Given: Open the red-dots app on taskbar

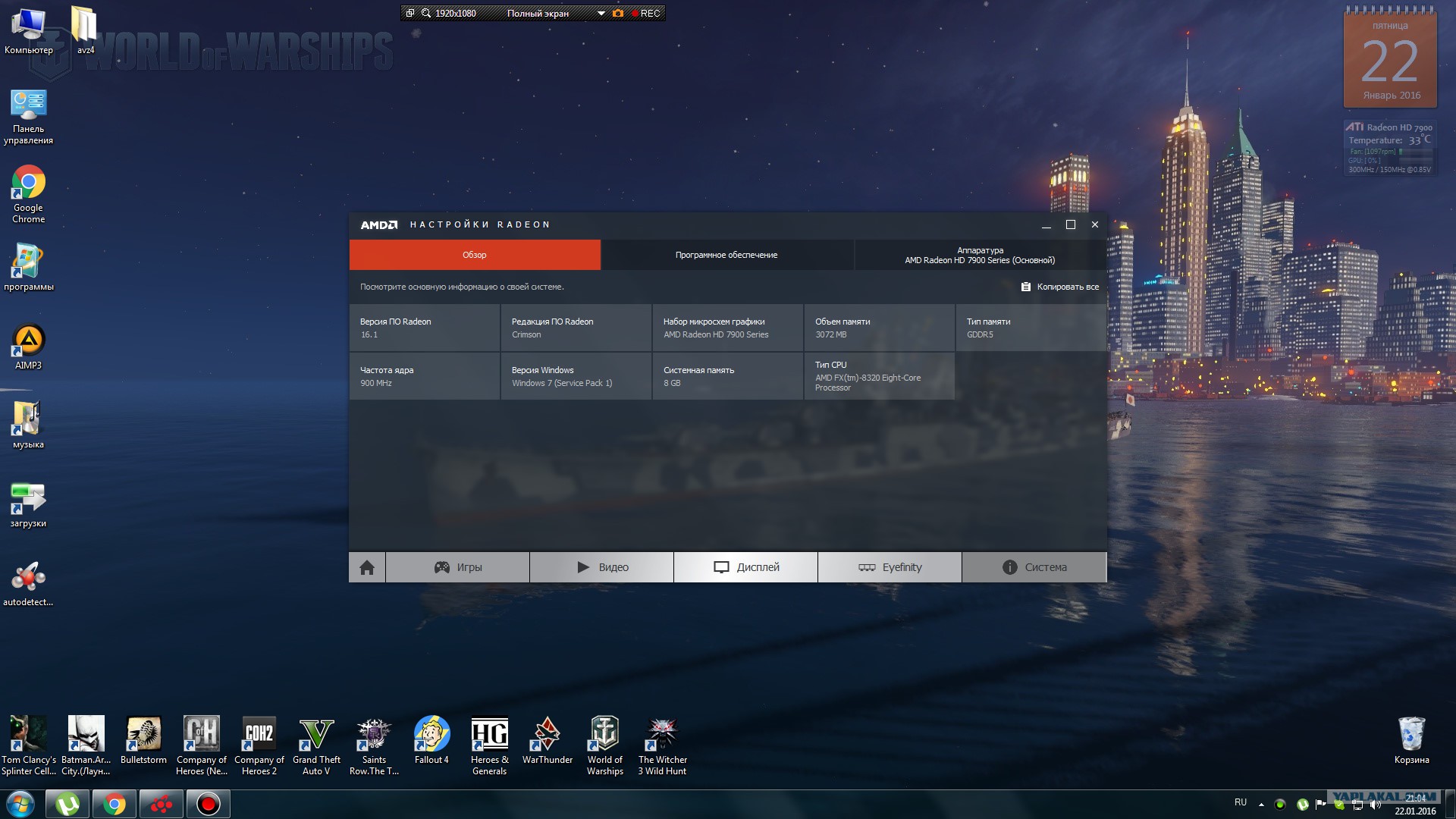Looking at the screenshot, I should (x=162, y=804).
